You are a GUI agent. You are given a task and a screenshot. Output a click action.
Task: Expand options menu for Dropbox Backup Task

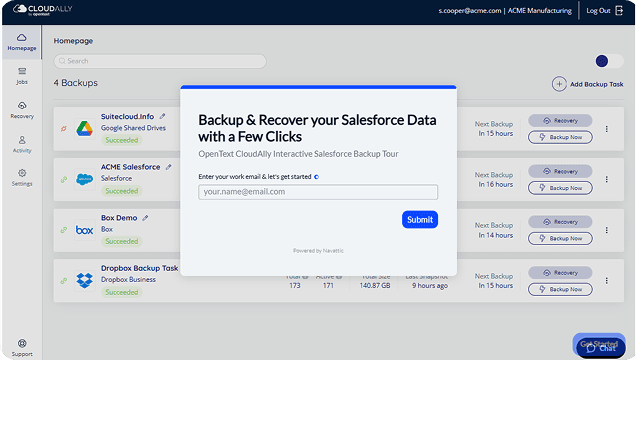[x=606, y=281]
